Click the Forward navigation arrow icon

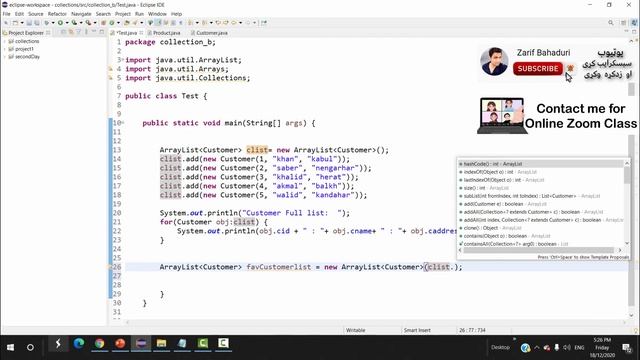point(248,23)
